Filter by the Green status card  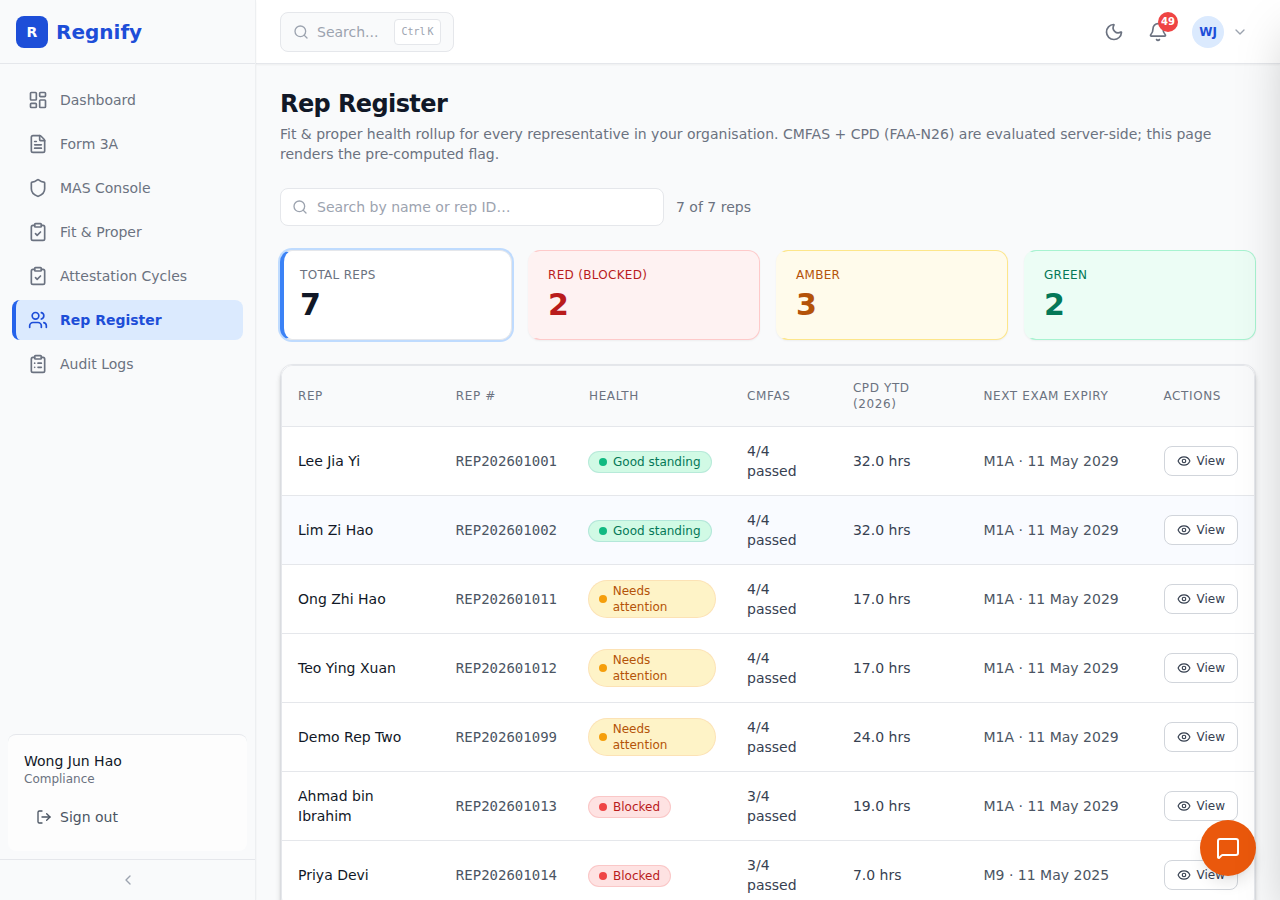pos(1140,295)
